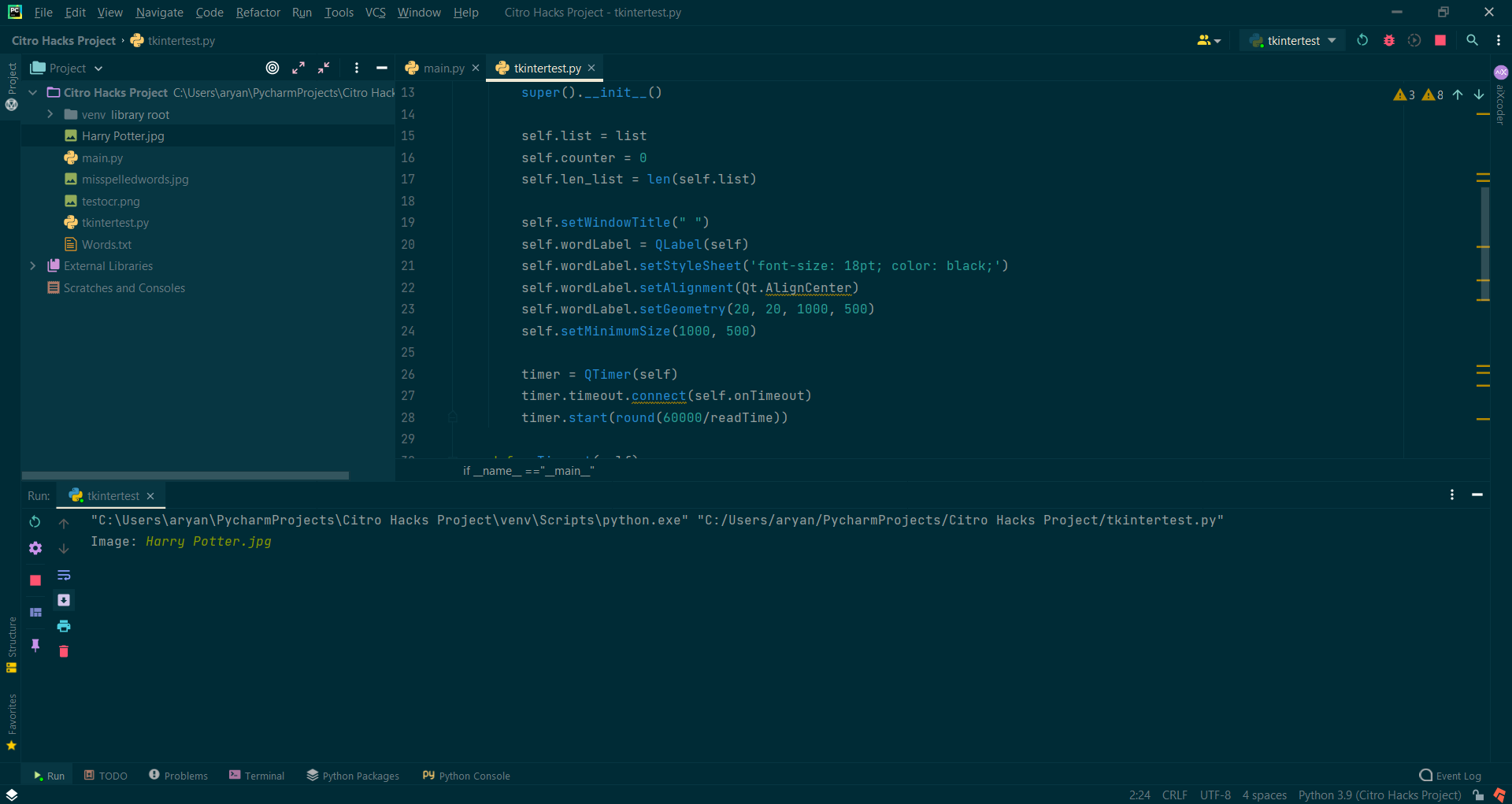Change indent setting 4 spaces

point(1264,795)
